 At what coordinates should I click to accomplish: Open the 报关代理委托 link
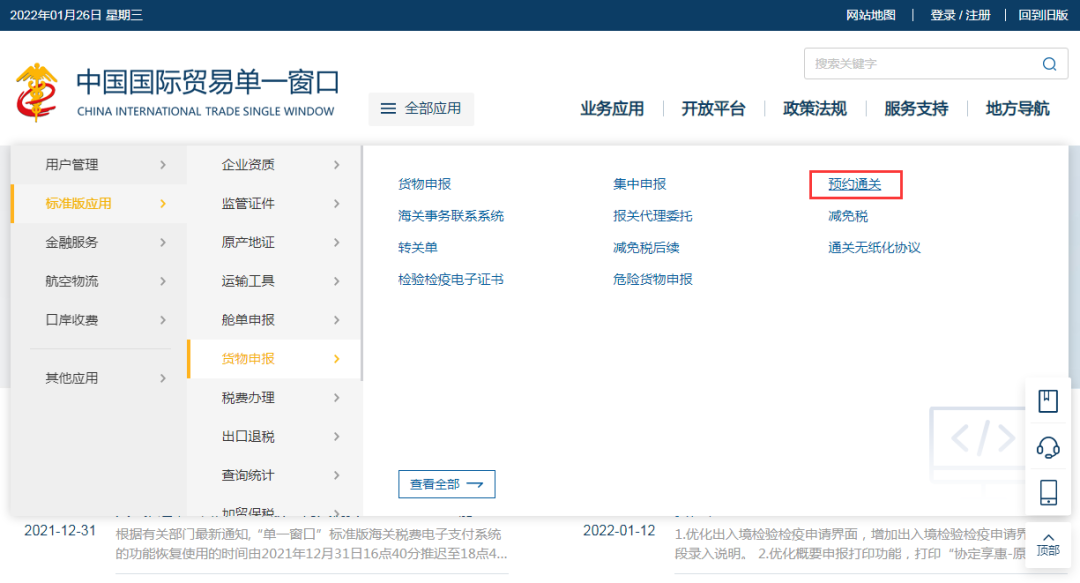(x=652, y=216)
